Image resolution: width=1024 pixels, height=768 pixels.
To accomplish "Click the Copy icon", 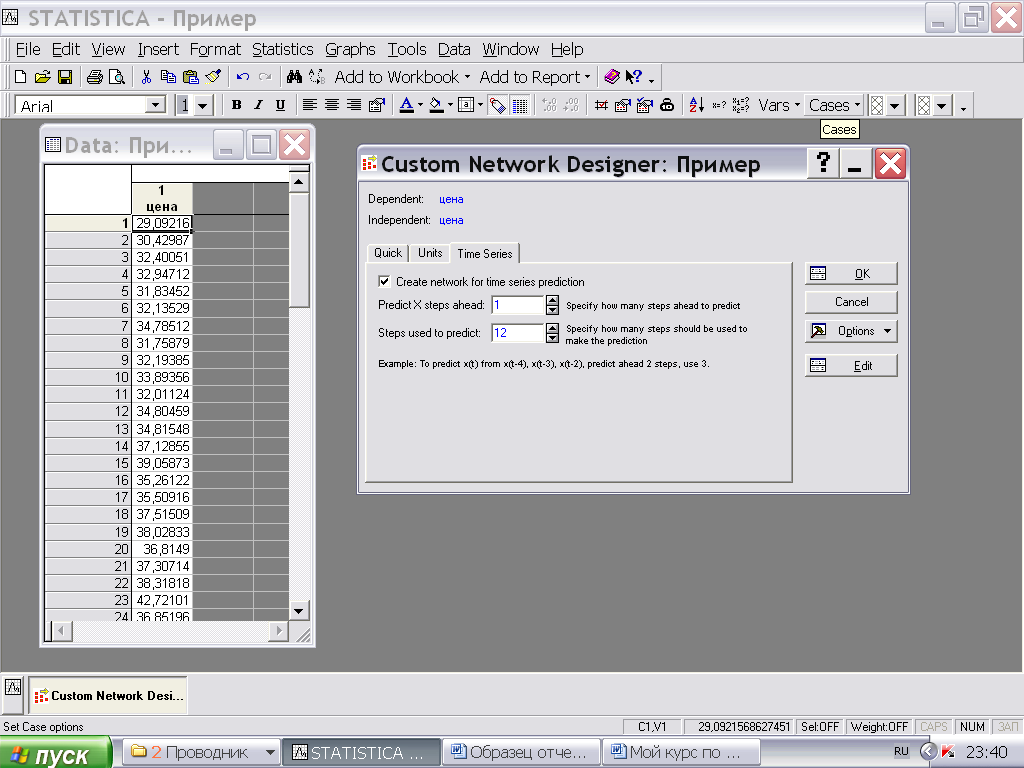I will pos(168,77).
